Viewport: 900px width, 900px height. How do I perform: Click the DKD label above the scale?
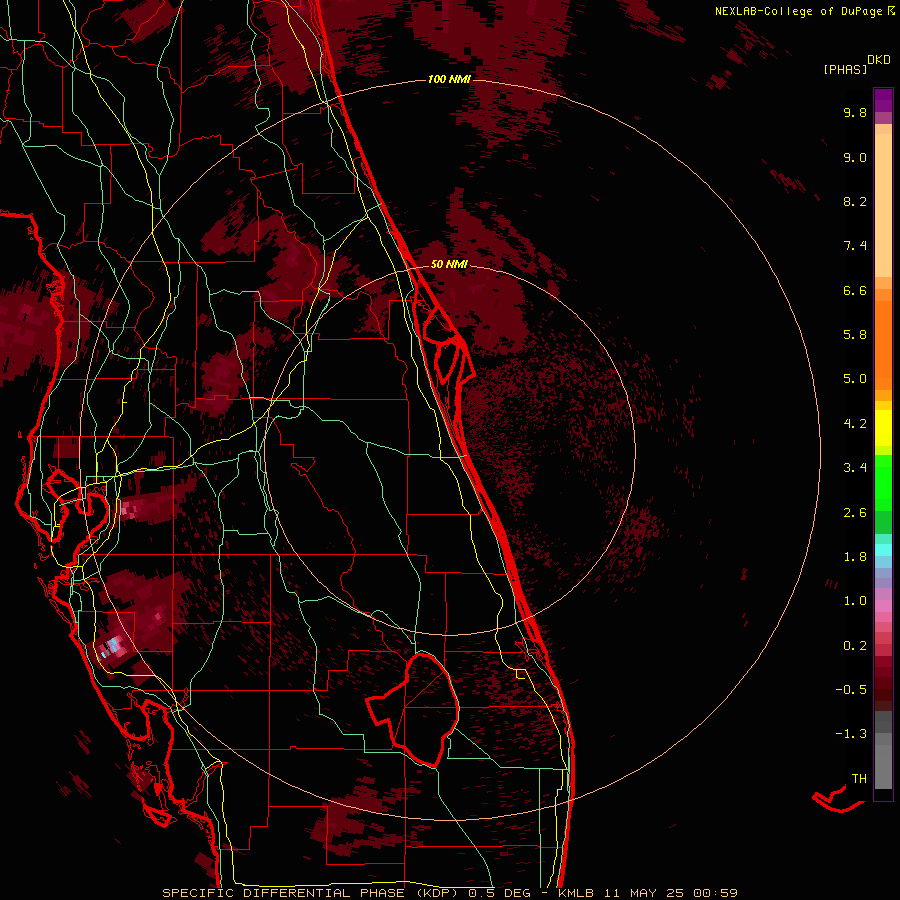point(879,60)
